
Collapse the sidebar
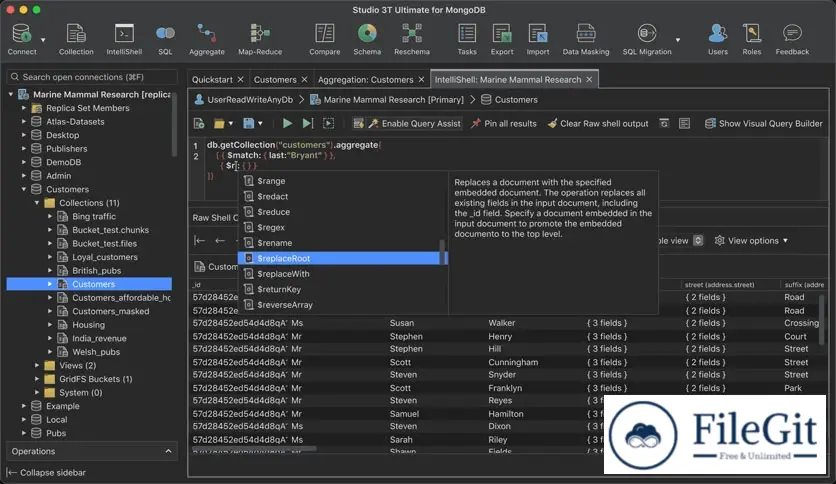[46, 472]
